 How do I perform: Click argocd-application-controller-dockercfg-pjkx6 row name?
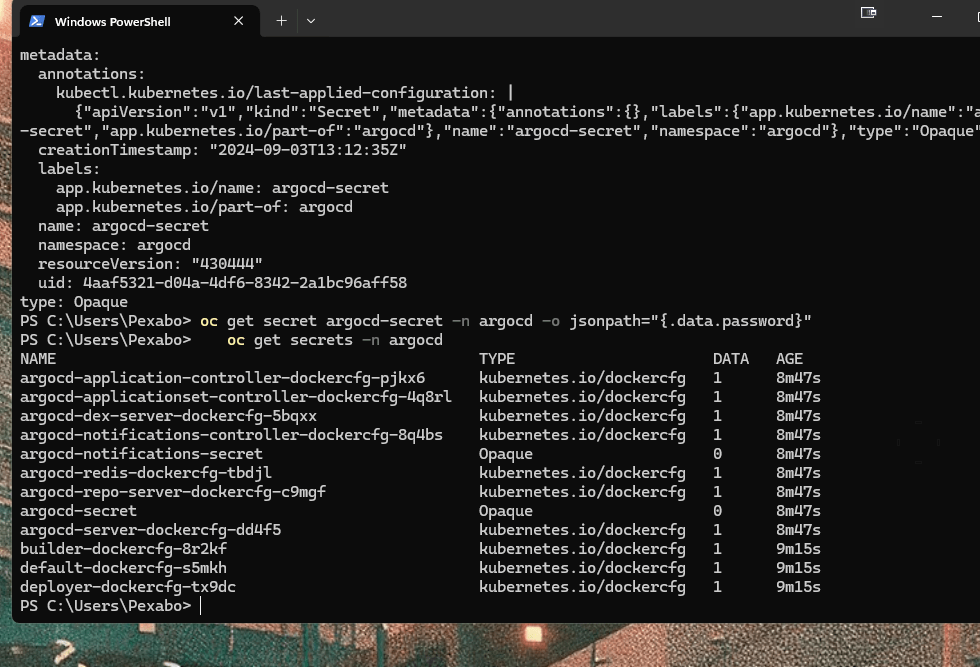coord(222,378)
